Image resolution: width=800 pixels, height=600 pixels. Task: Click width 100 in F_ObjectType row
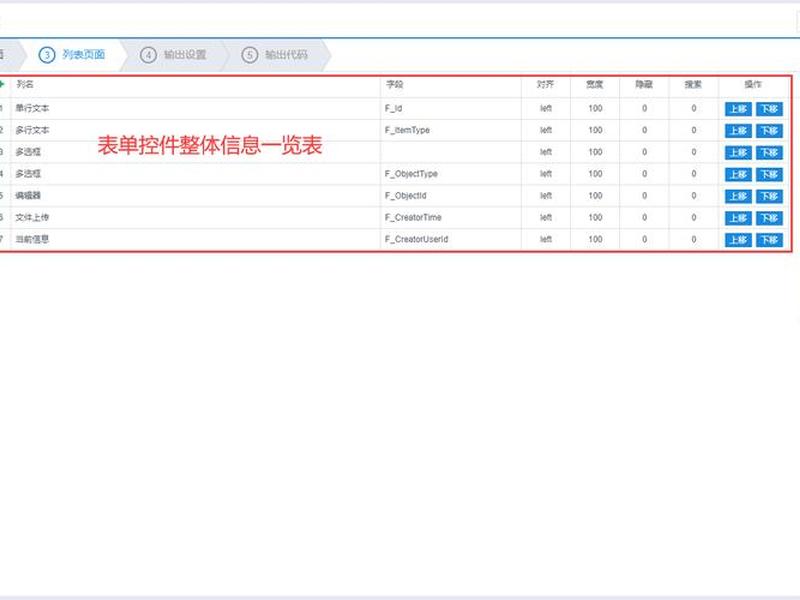coord(595,174)
